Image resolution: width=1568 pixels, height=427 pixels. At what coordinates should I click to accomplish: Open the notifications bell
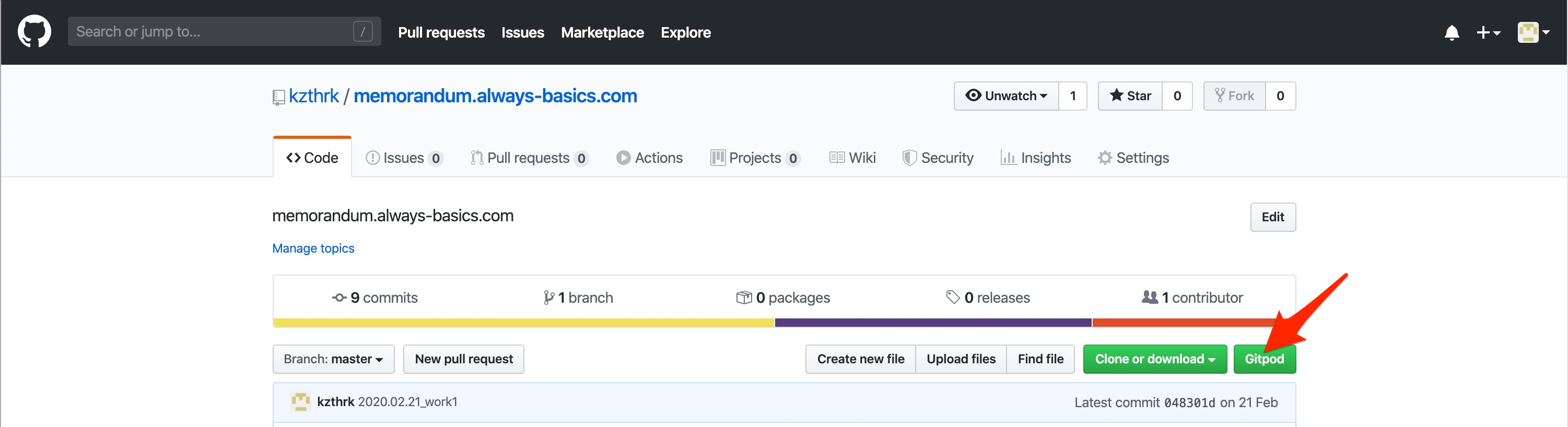click(1451, 32)
